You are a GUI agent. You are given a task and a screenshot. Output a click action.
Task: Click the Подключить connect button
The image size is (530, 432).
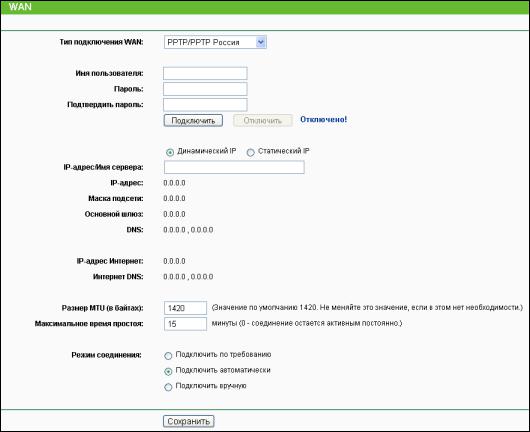(x=193, y=121)
